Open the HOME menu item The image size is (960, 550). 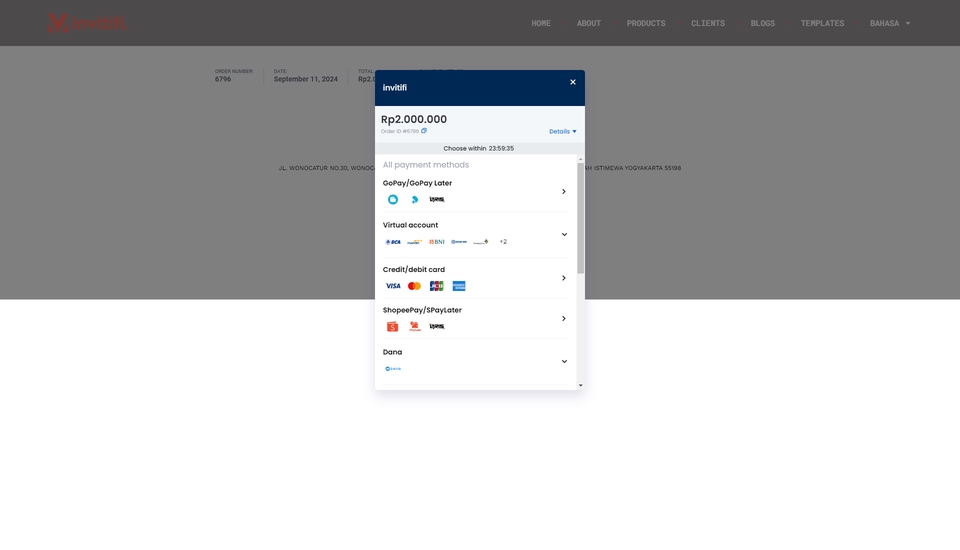tap(541, 23)
